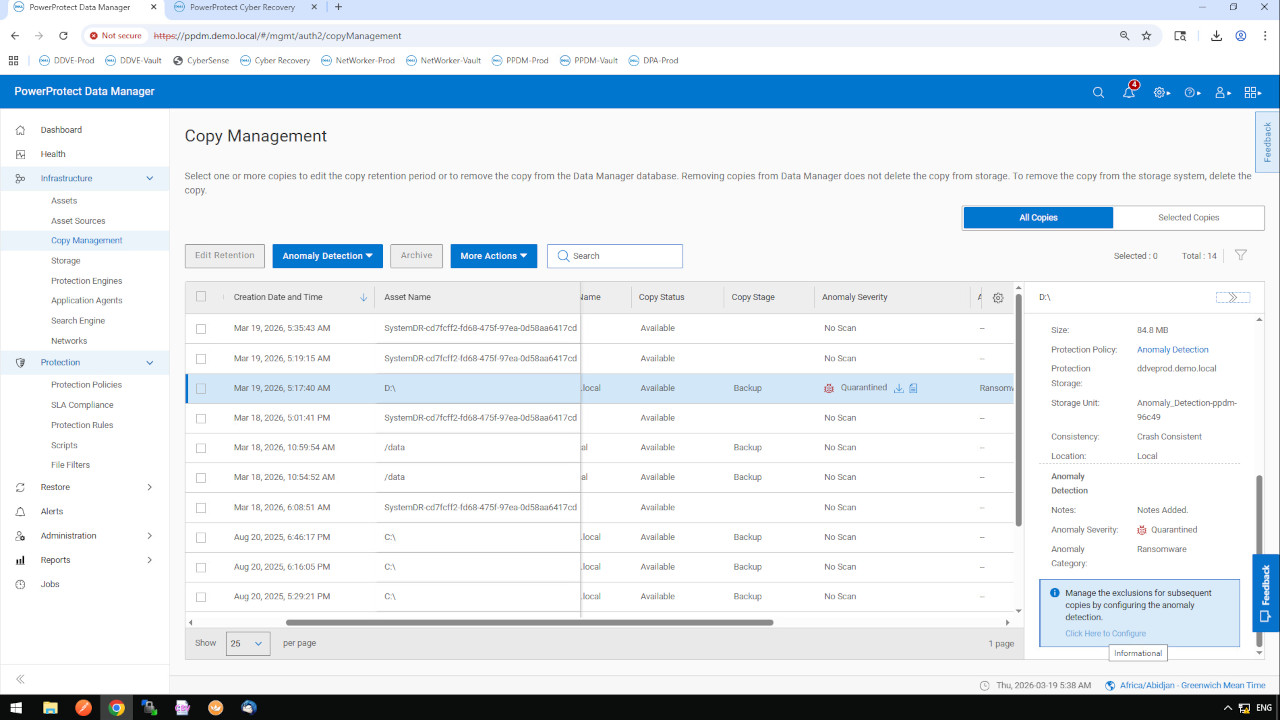
Task: Click the Jobs icon in sidebar
Action: coord(21,584)
